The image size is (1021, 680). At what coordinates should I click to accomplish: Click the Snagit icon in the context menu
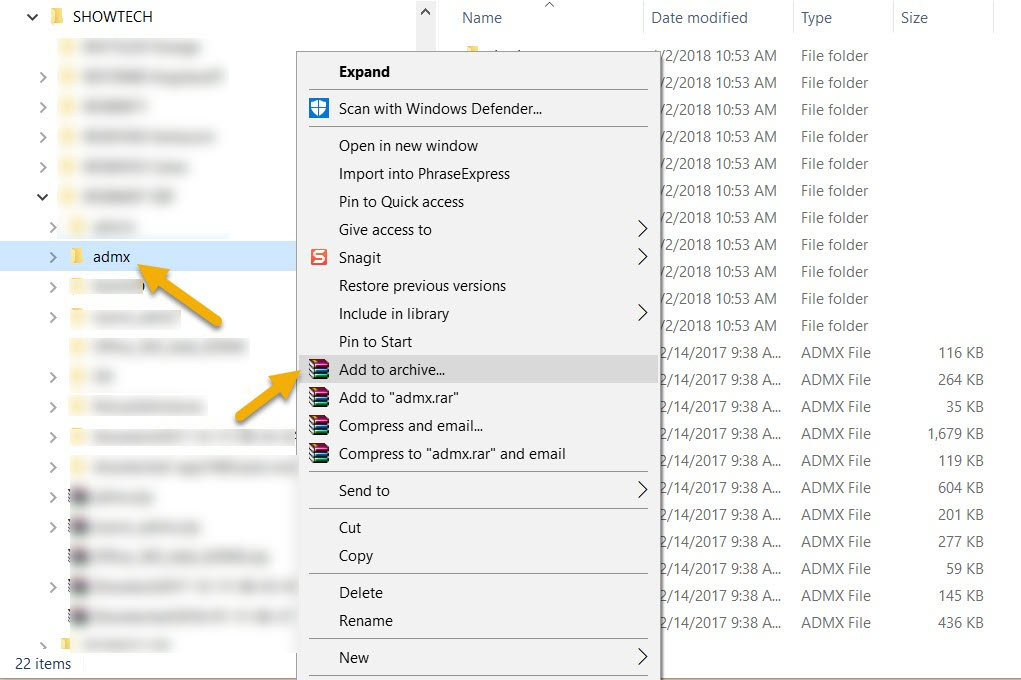point(320,257)
